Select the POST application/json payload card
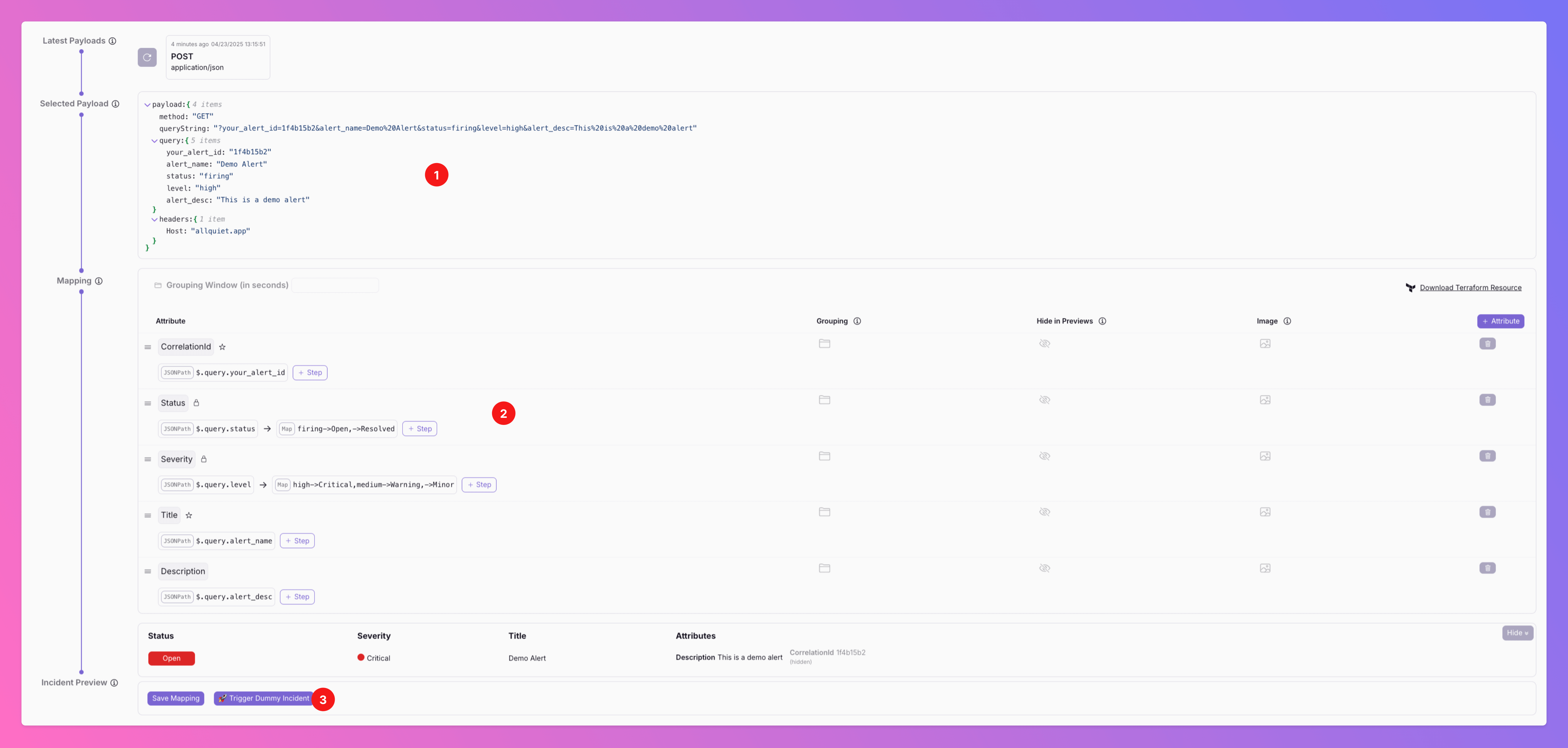This screenshot has height=748, width=1568. coord(217,57)
